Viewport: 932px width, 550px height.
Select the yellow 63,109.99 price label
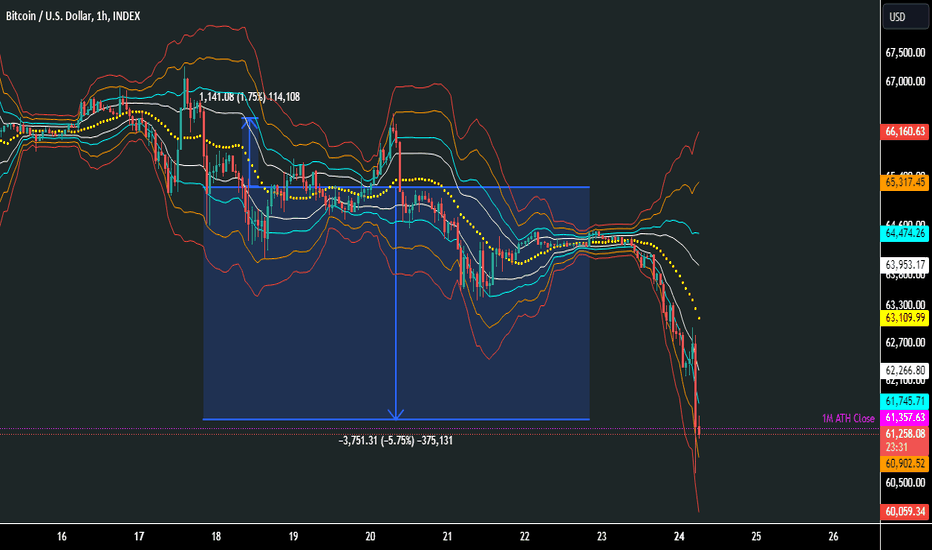pos(905,318)
